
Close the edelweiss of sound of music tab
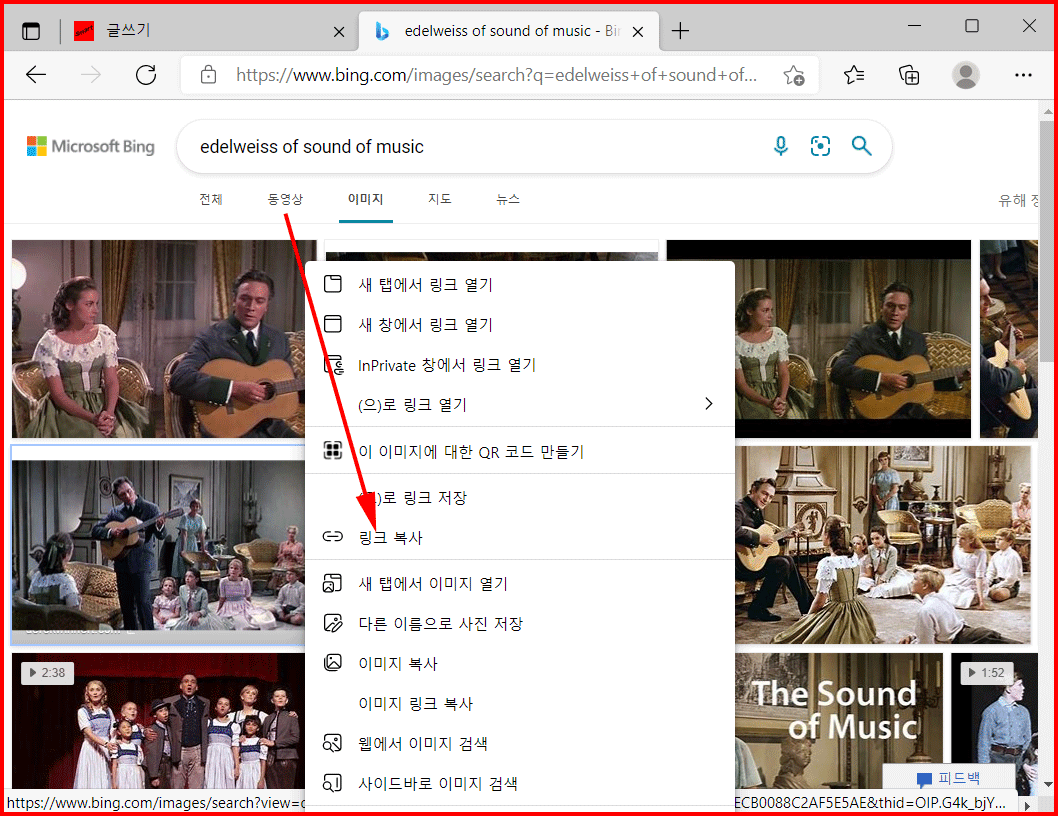[x=638, y=32]
